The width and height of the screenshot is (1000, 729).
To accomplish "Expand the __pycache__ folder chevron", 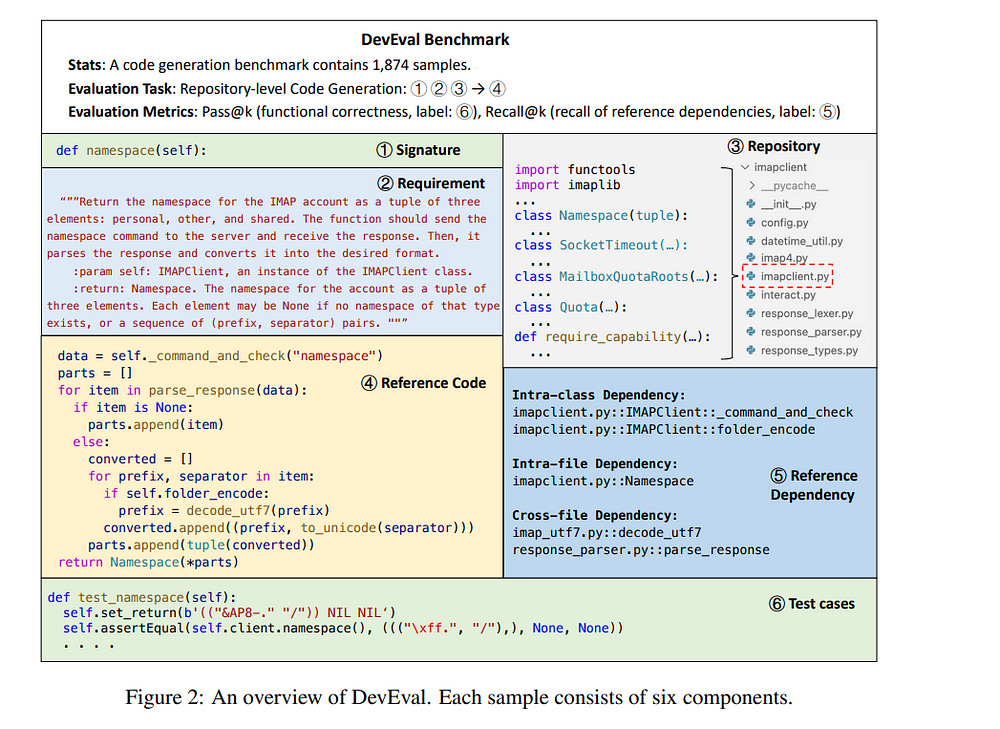I will click(752, 186).
